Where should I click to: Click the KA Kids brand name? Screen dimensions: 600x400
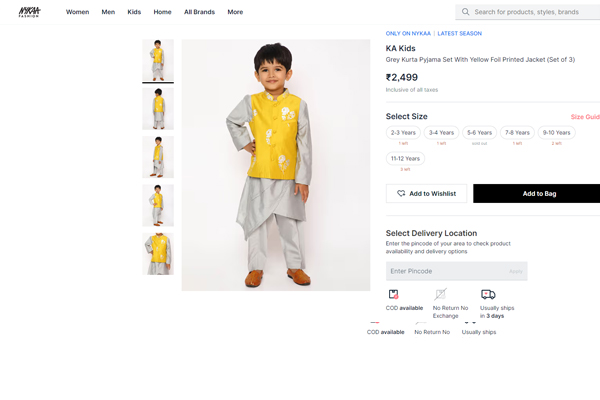(x=400, y=47)
